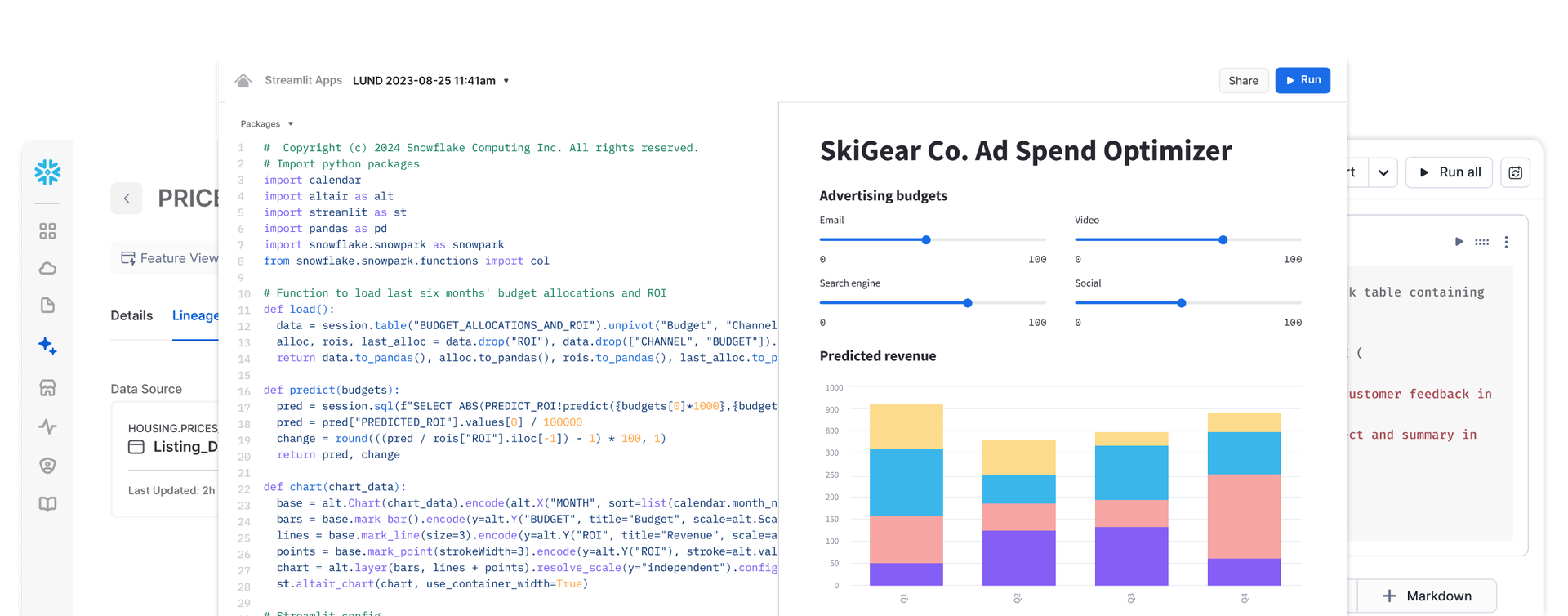Click line 'import streamlit as st'
This screenshot has width=1568, height=616.
[x=335, y=212]
